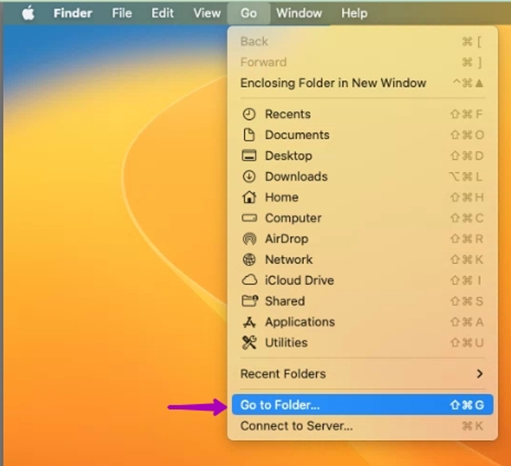Click the Desktop icon in Go menu
The image size is (511, 466).
pyautogui.click(x=249, y=156)
